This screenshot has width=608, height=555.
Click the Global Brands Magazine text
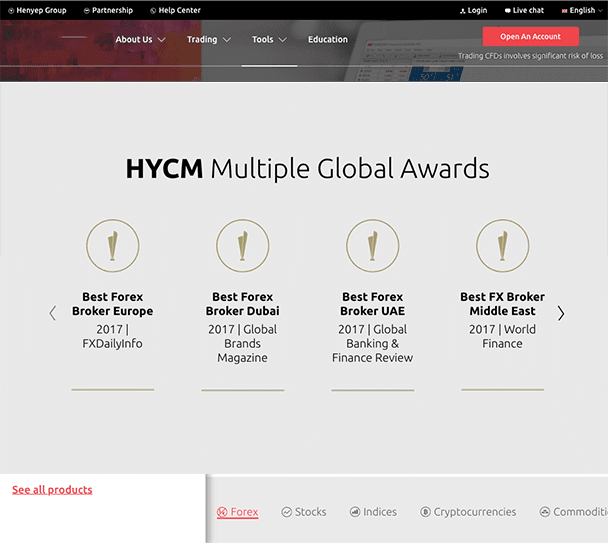pos(243,344)
